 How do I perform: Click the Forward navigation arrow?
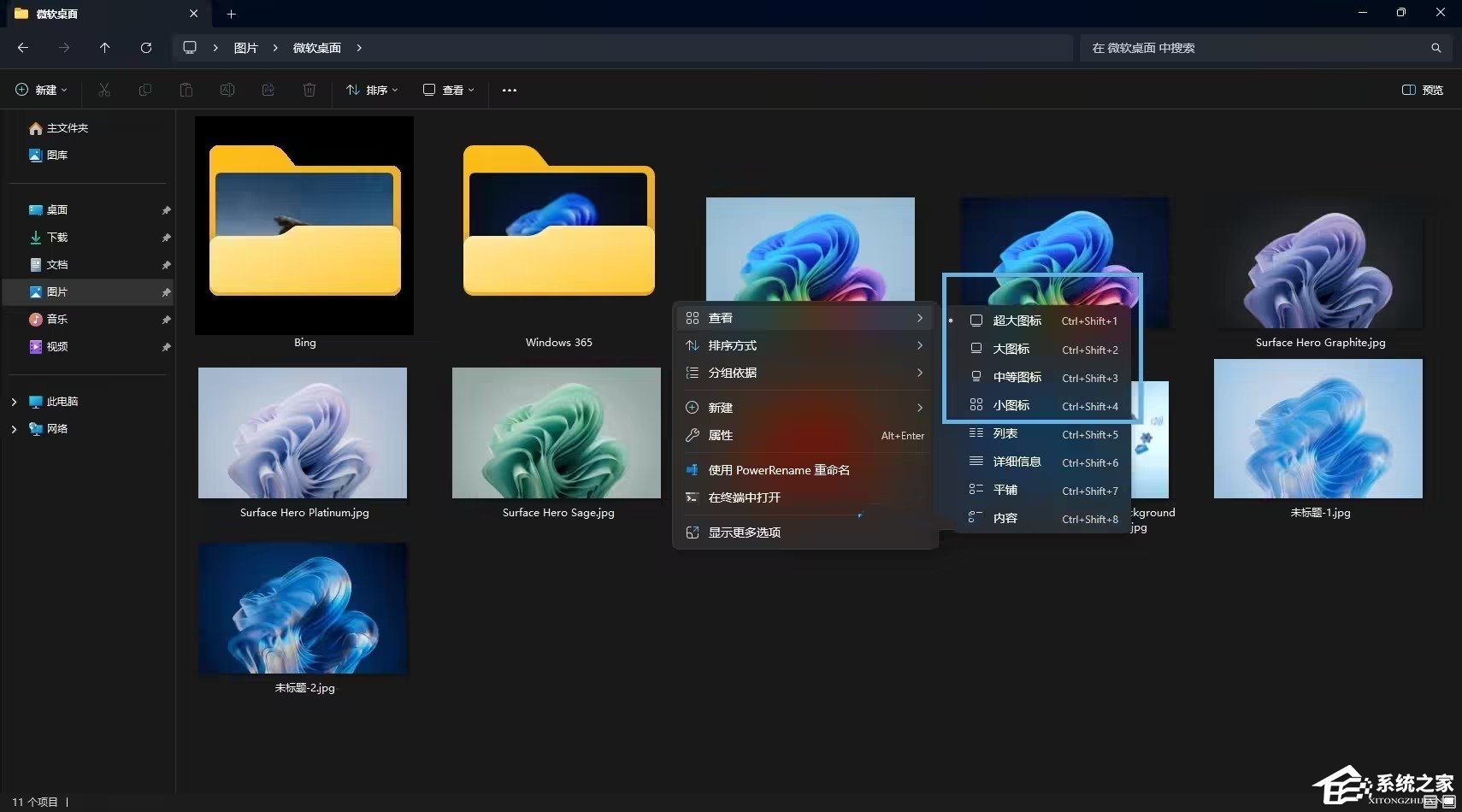click(64, 48)
